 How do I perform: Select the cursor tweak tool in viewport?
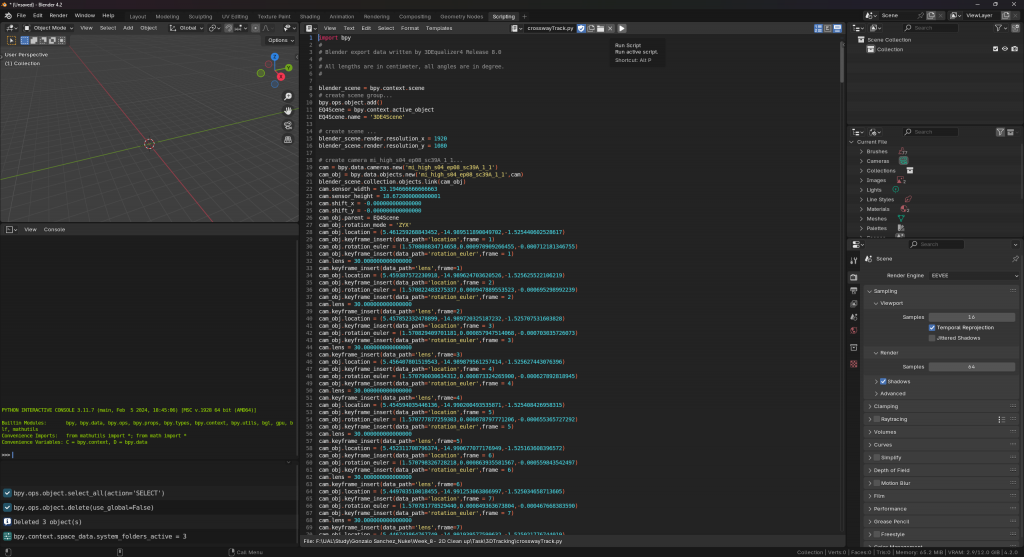(x=11, y=40)
